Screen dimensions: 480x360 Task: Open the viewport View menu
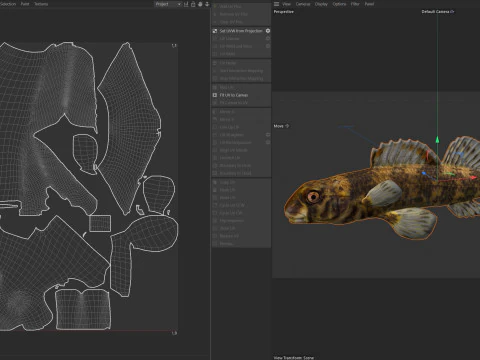pyautogui.click(x=286, y=4)
